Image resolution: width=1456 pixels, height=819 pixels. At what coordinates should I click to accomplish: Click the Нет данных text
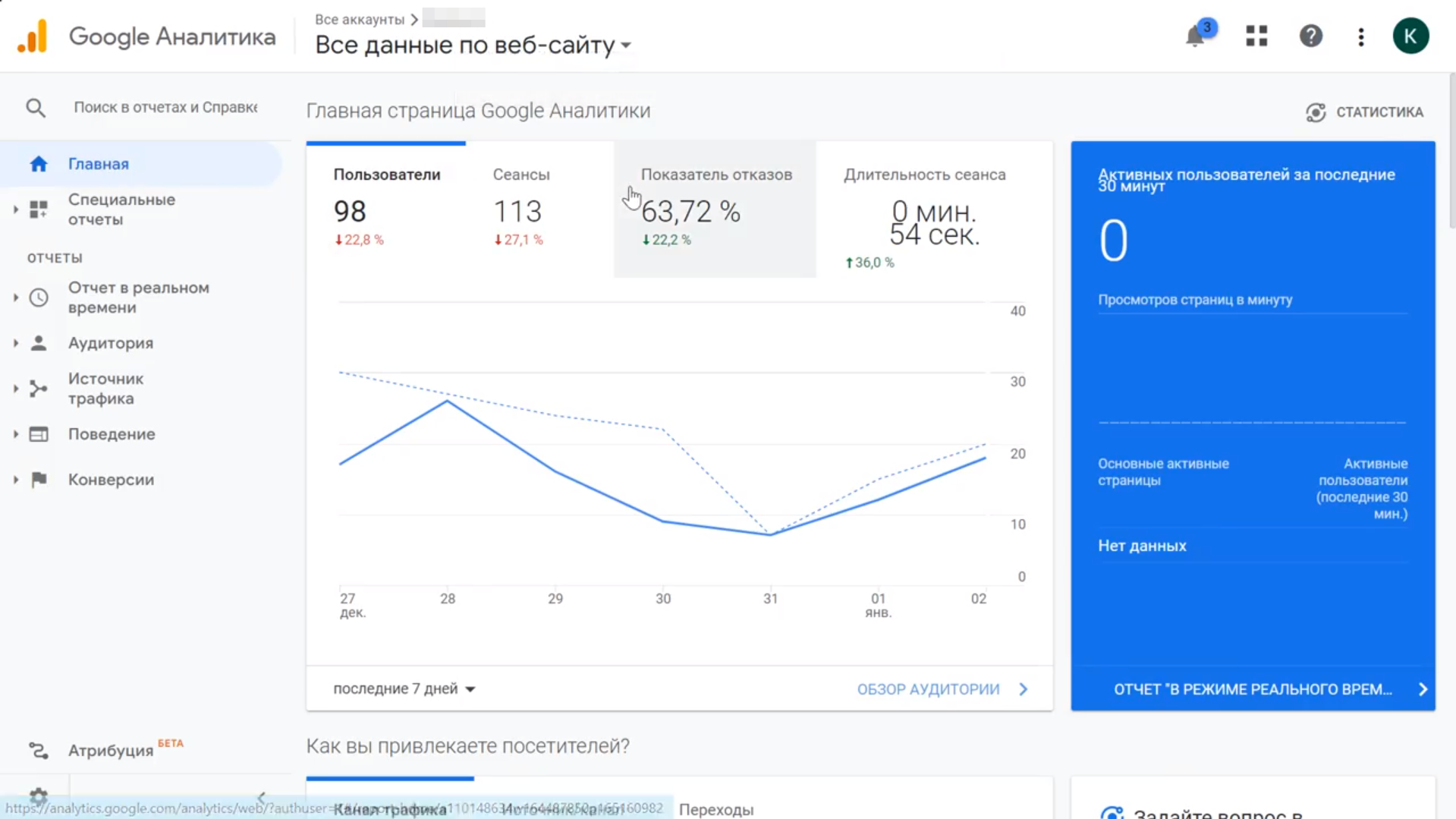click(1142, 546)
